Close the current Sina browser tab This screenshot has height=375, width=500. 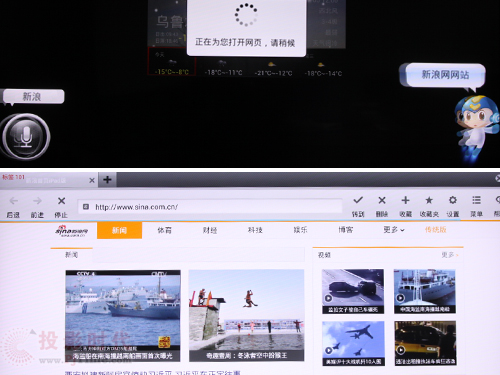click(92, 180)
